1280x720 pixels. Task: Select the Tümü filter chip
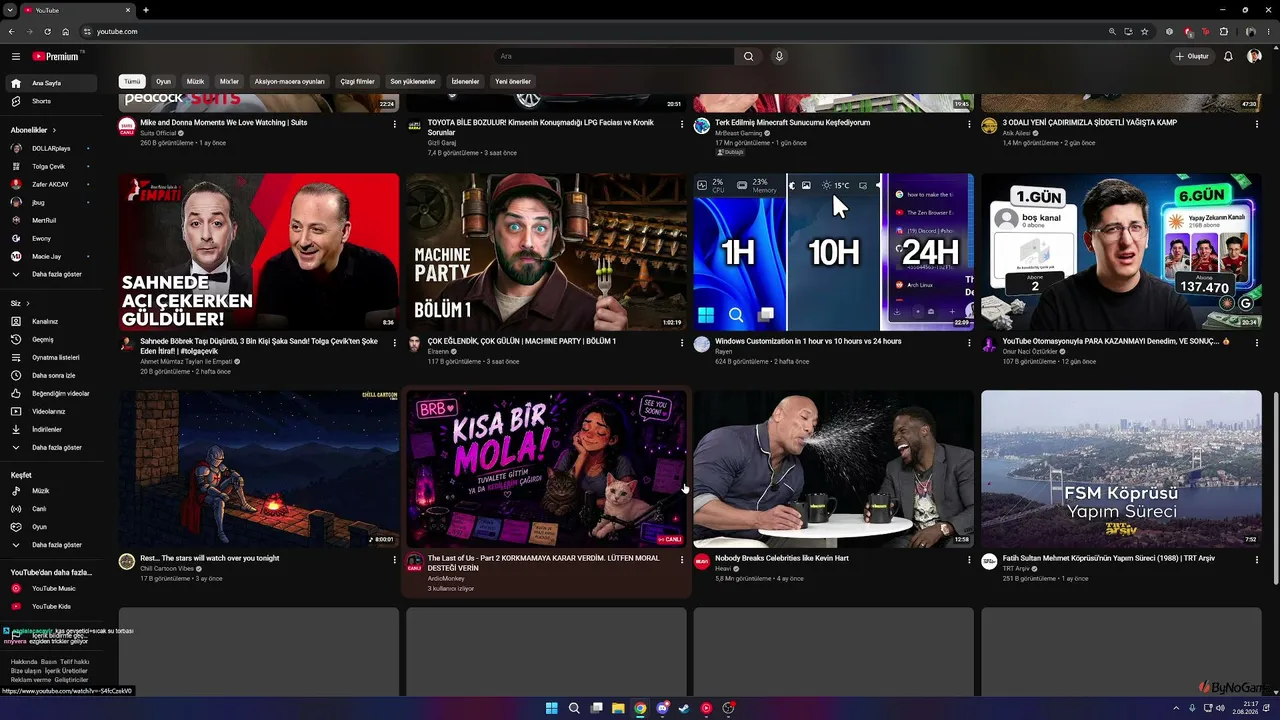[x=132, y=81]
